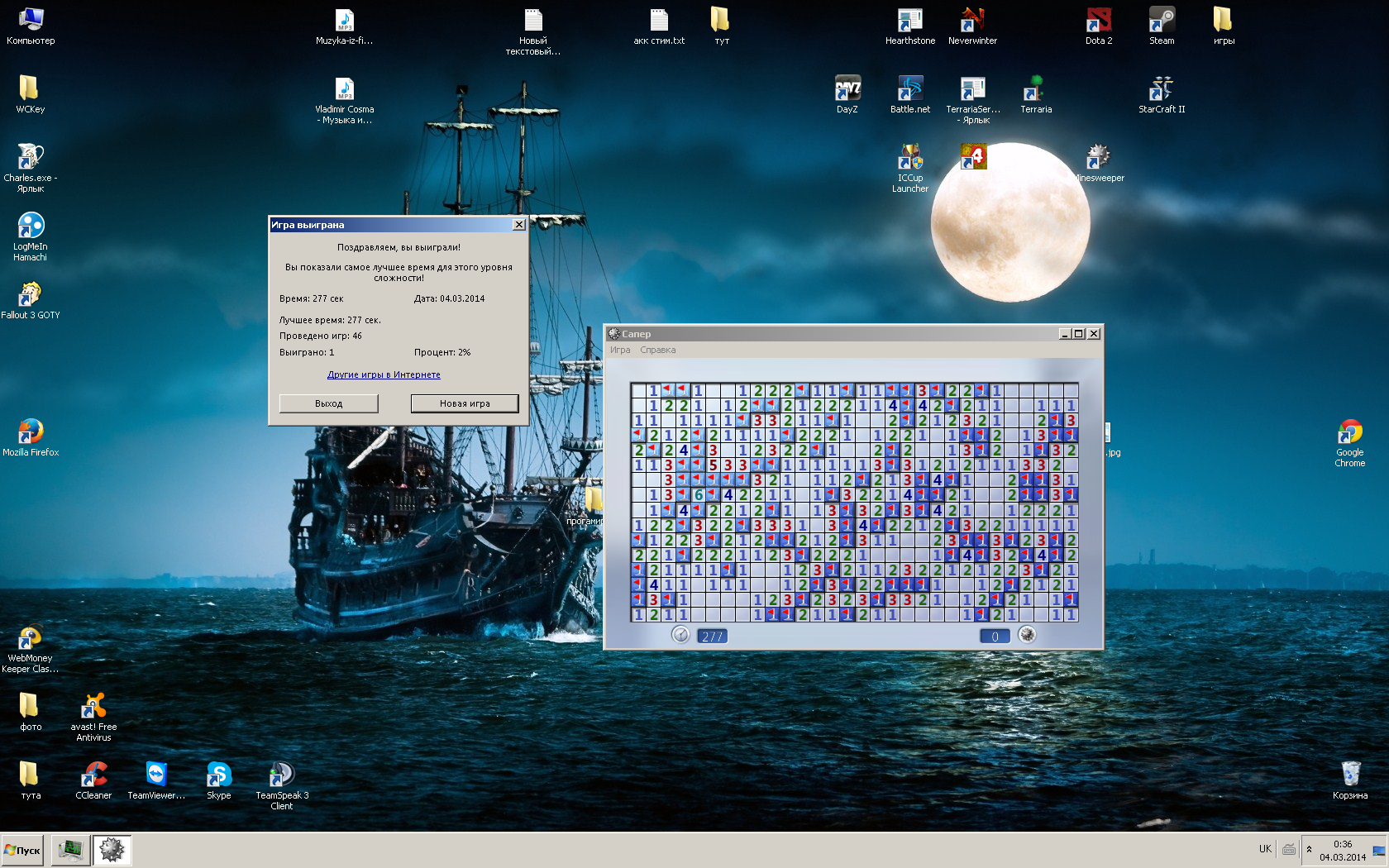Open Google Chrome from the desktop

1349,432
